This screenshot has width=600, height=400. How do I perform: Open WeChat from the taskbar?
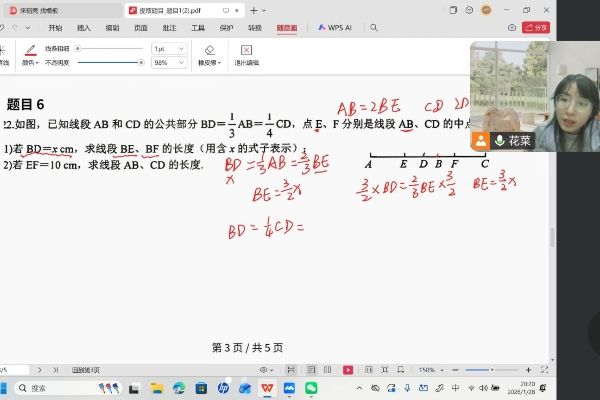(311, 388)
